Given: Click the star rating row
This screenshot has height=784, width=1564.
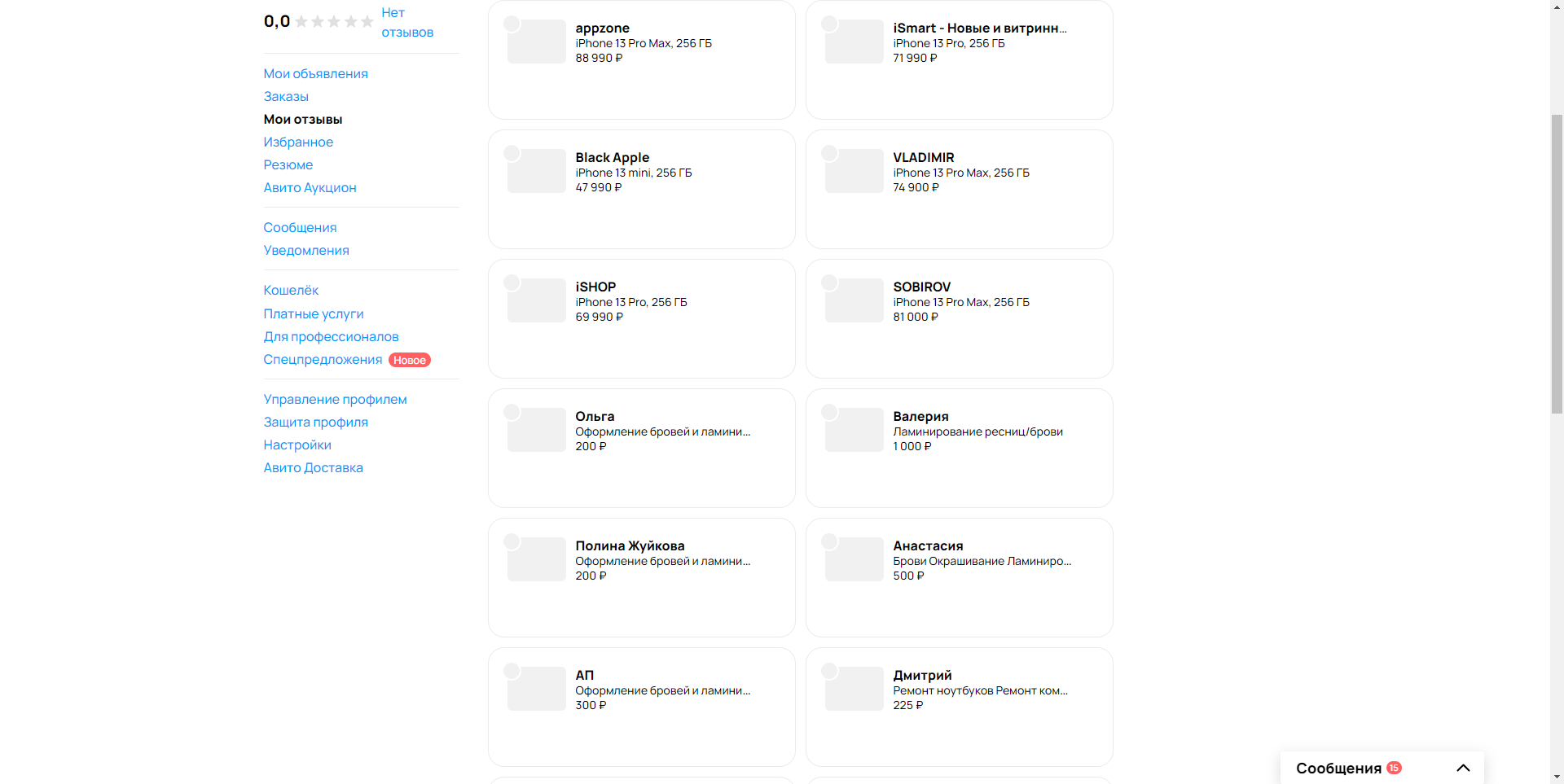Looking at the screenshot, I should pyautogui.click(x=334, y=22).
